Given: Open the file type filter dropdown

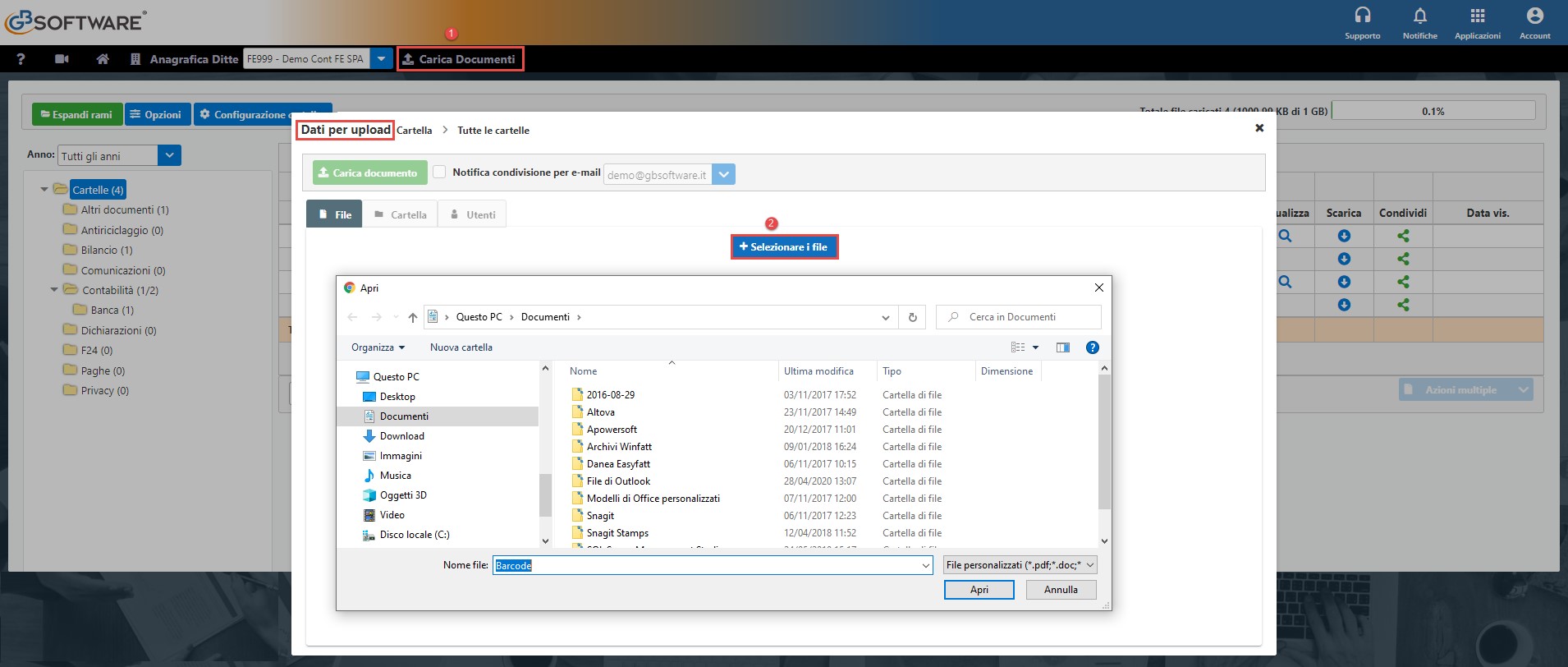Looking at the screenshot, I should 1020,565.
